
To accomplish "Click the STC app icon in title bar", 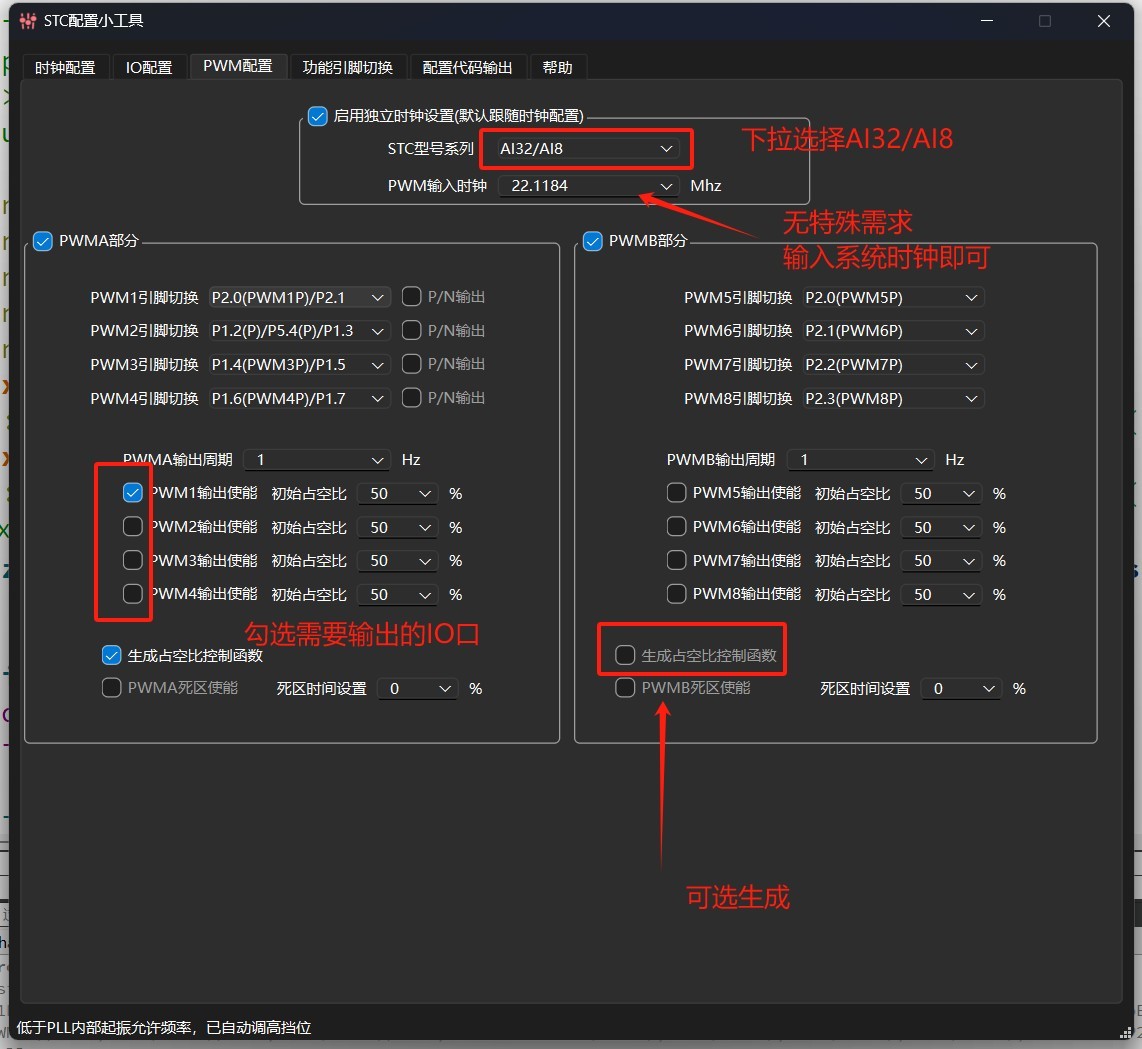I will pos(28,21).
